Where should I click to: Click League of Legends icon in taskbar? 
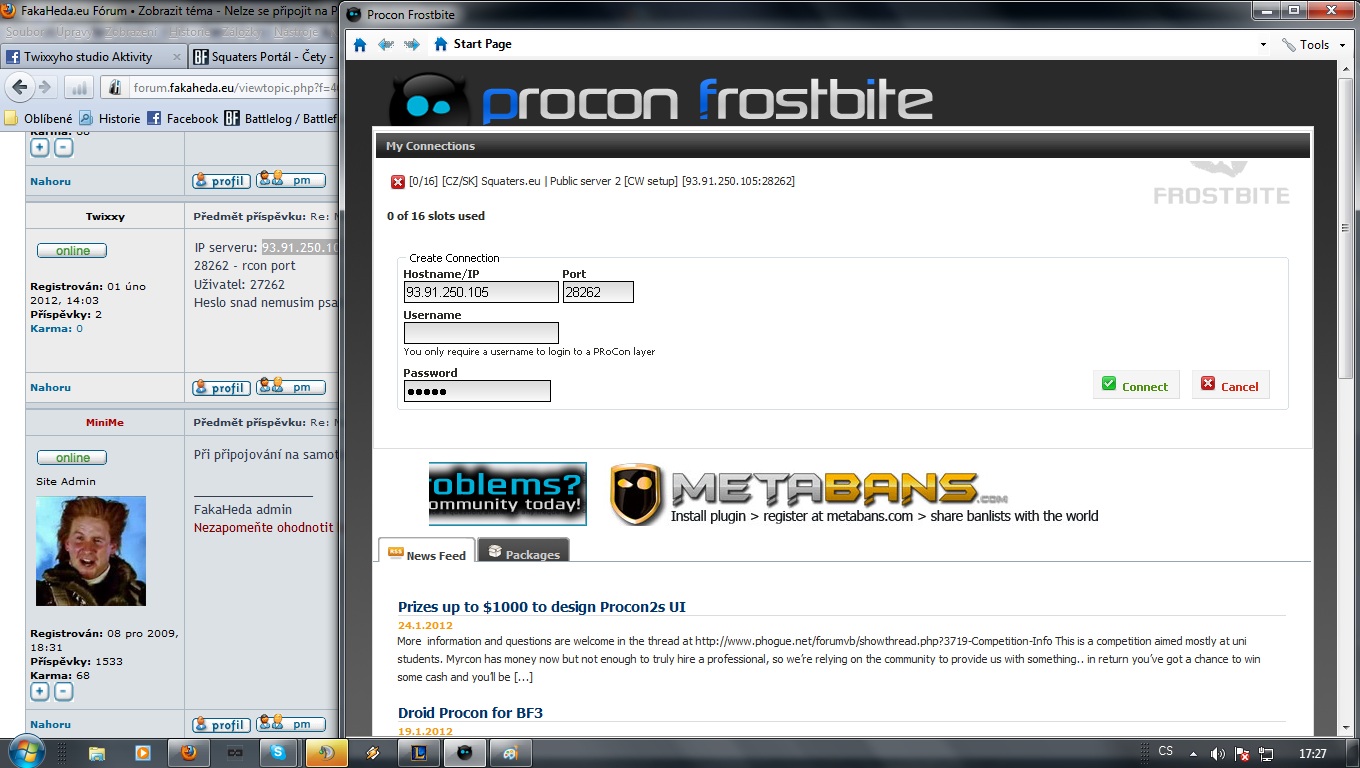(420, 752)
